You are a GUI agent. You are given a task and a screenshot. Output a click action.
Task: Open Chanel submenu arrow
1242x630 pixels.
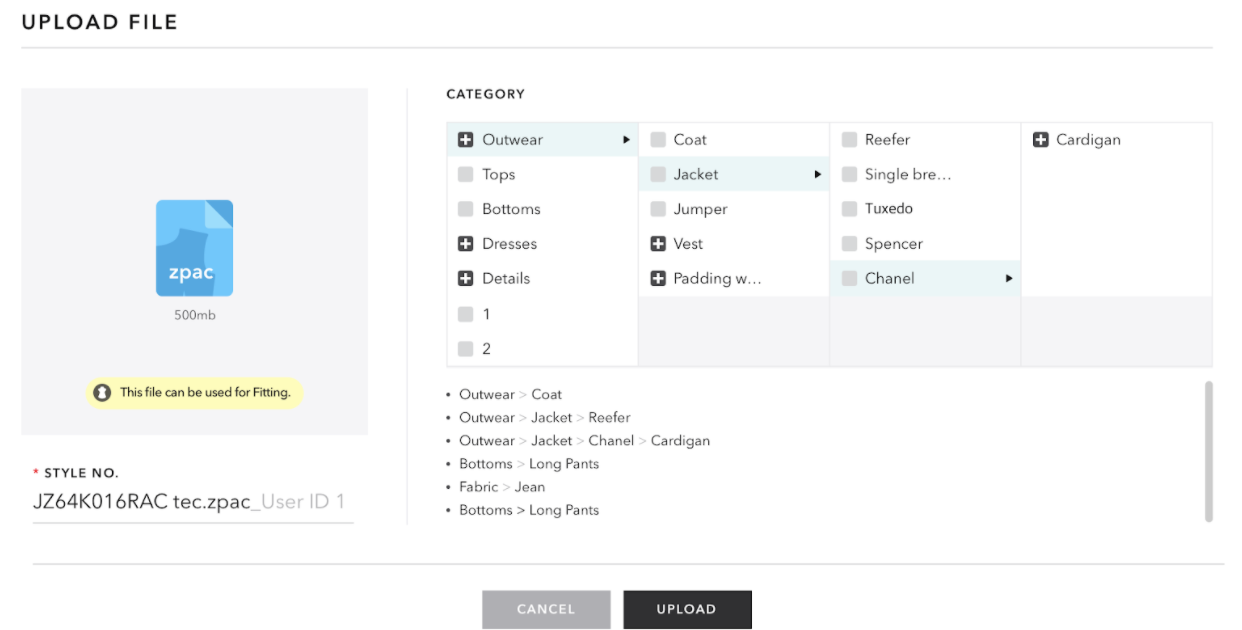pyautogui.click(x=1009, y=279)
